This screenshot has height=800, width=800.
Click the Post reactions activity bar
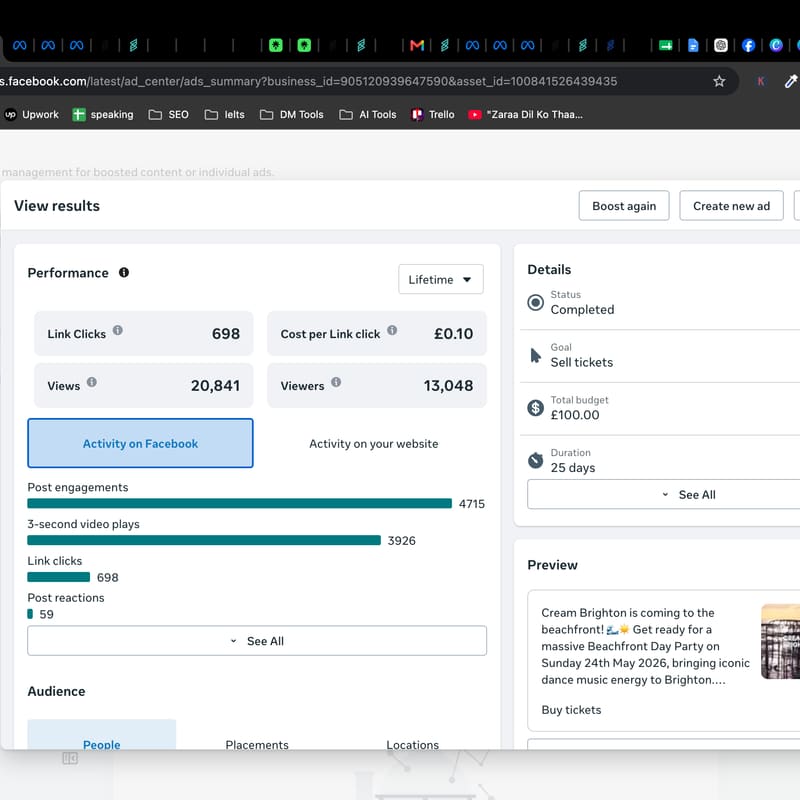[30, 614]
